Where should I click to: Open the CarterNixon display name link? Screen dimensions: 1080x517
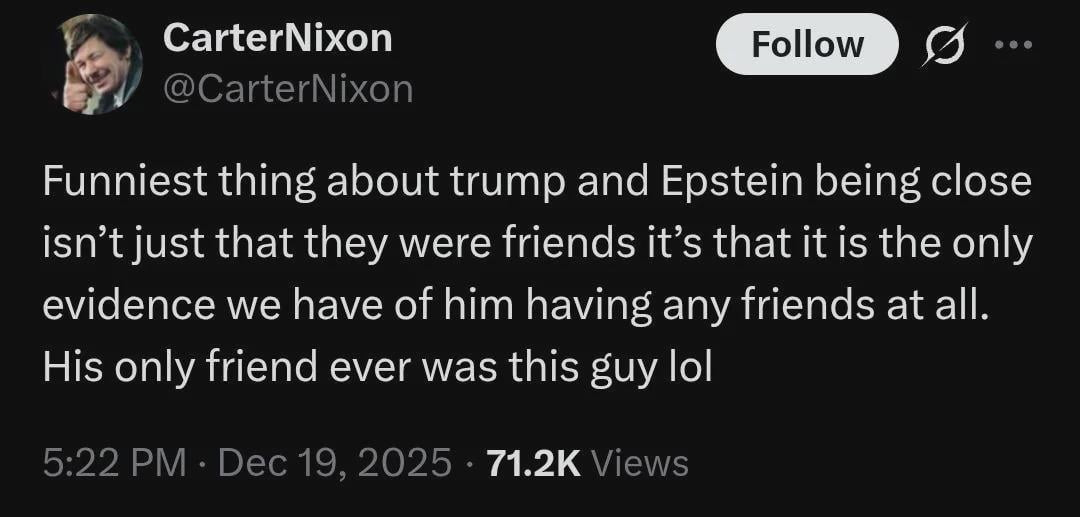pyautogui.click(x=277, y=38)
